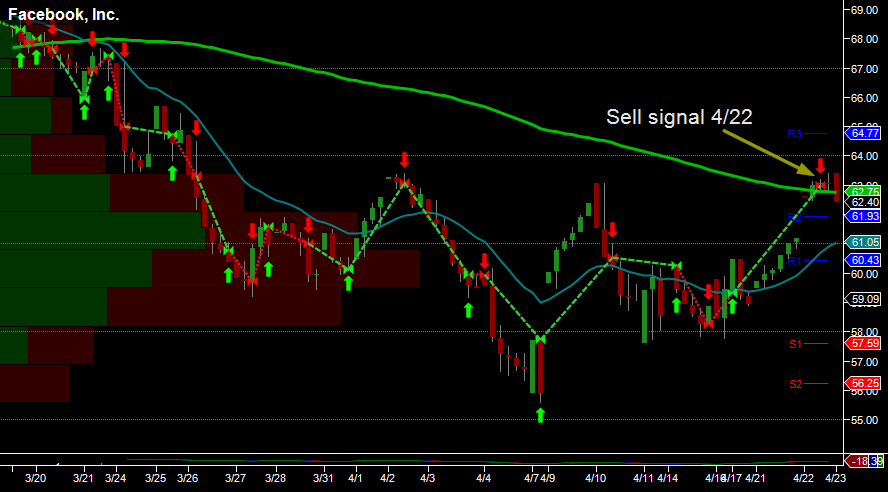Select the 55.00 price axis label
888x492 pixels.
pos(864,420)
